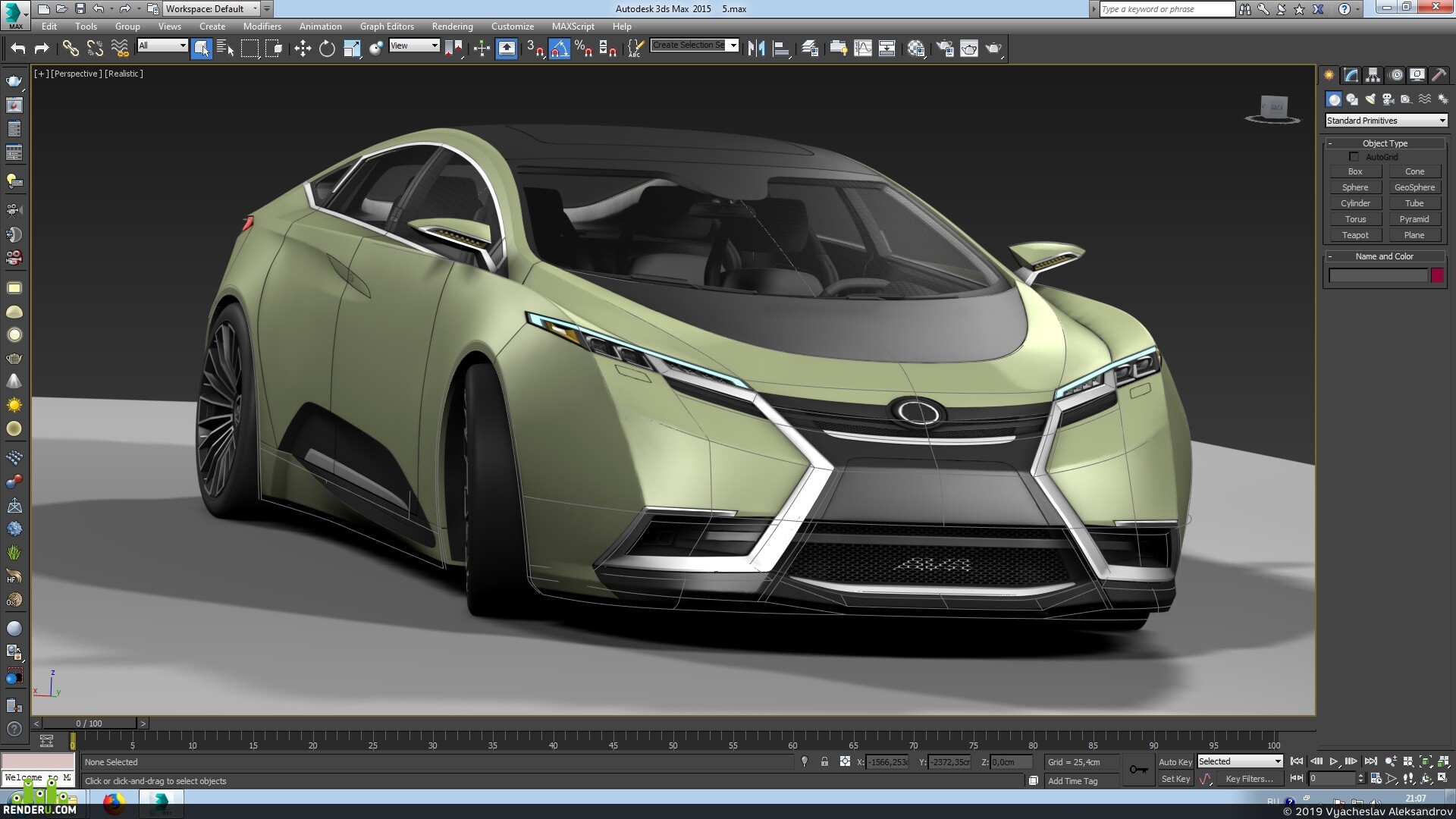1456x819 pixels.
Task: Click the Key Filters button
Action: pyautogui.click(x=1249, y=779)
